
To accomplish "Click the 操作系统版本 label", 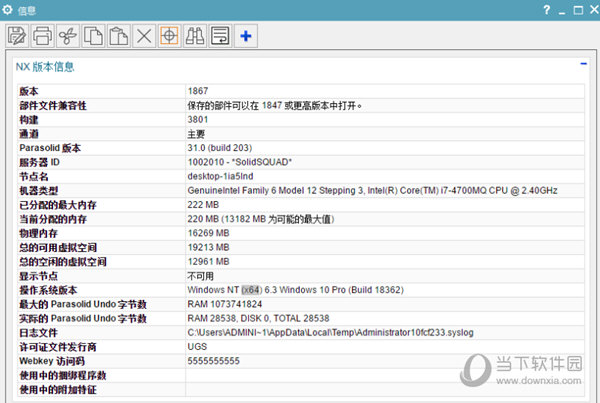I will click(48, 290).
